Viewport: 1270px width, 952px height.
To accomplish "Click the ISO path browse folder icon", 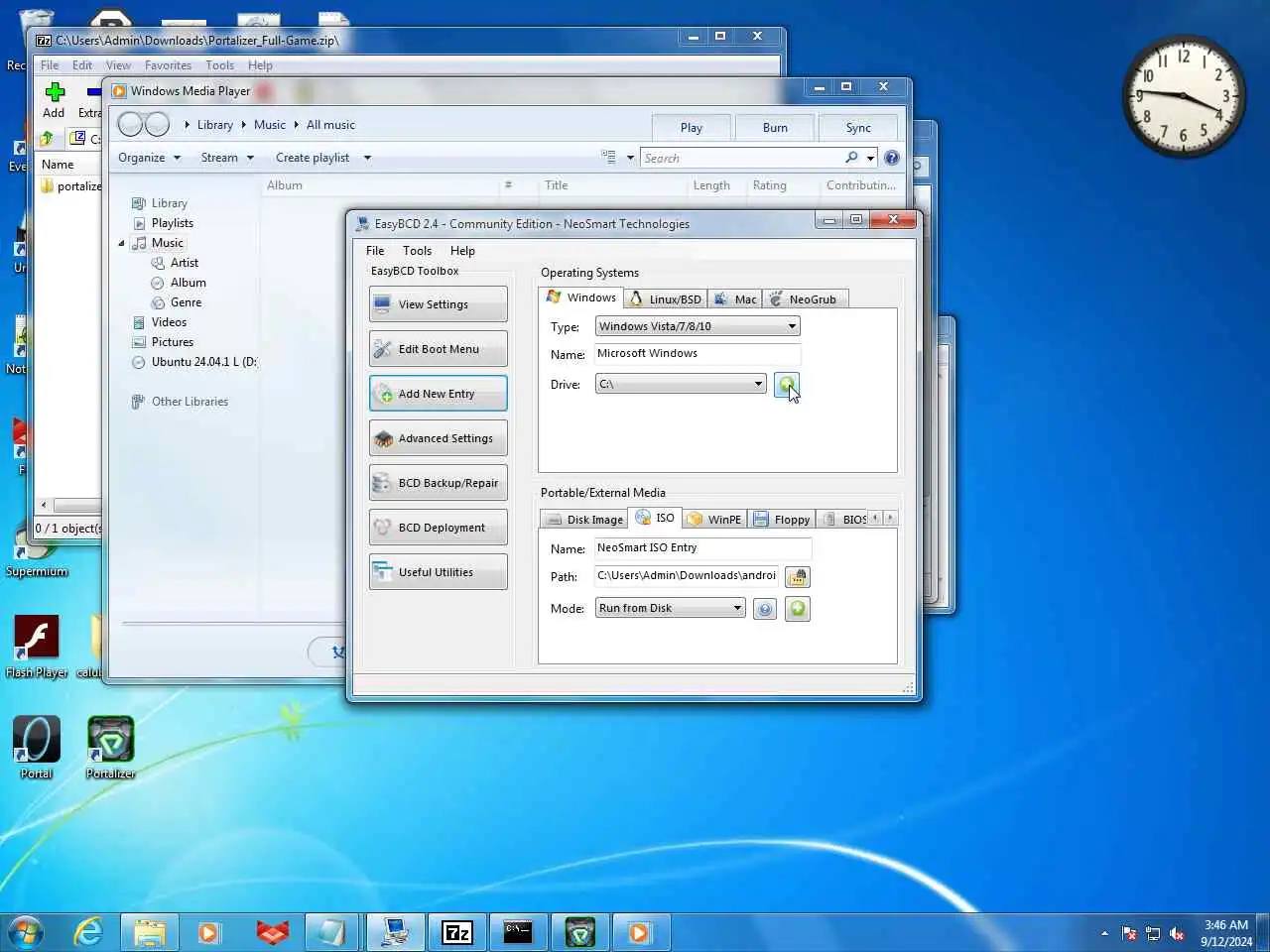I will [x=798, y=576].
